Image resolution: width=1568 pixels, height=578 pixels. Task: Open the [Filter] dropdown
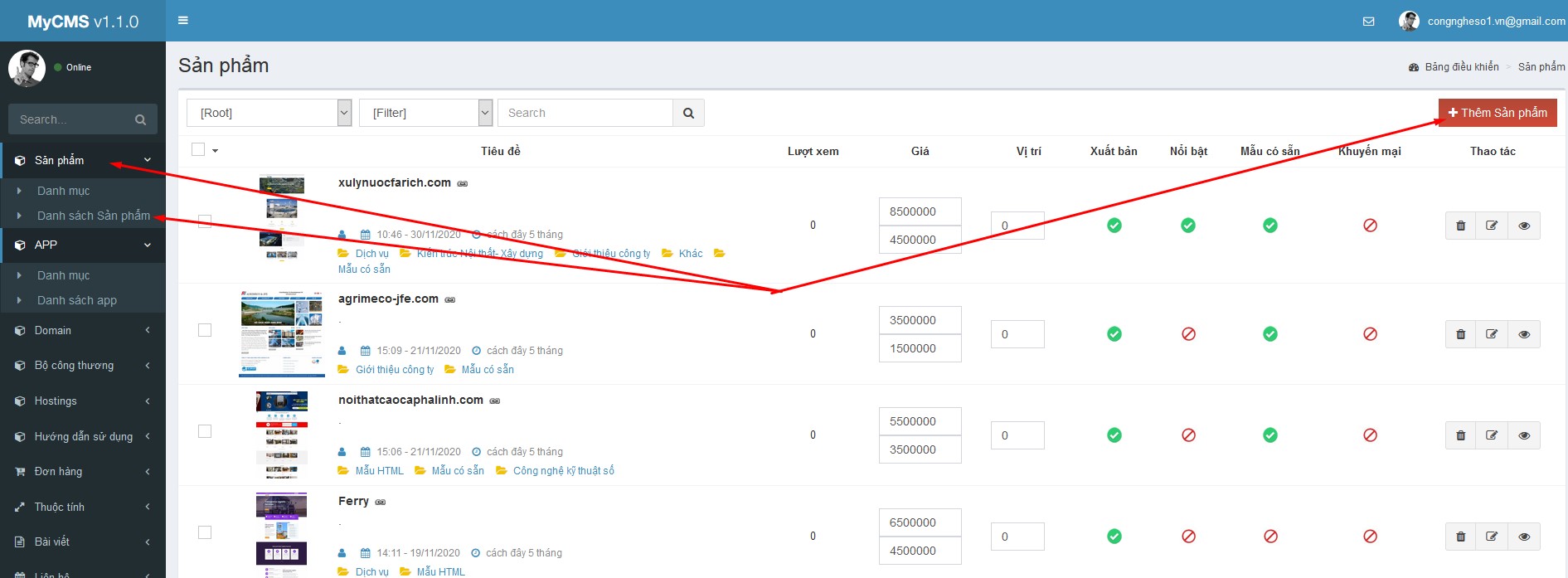tap(425, 114)
